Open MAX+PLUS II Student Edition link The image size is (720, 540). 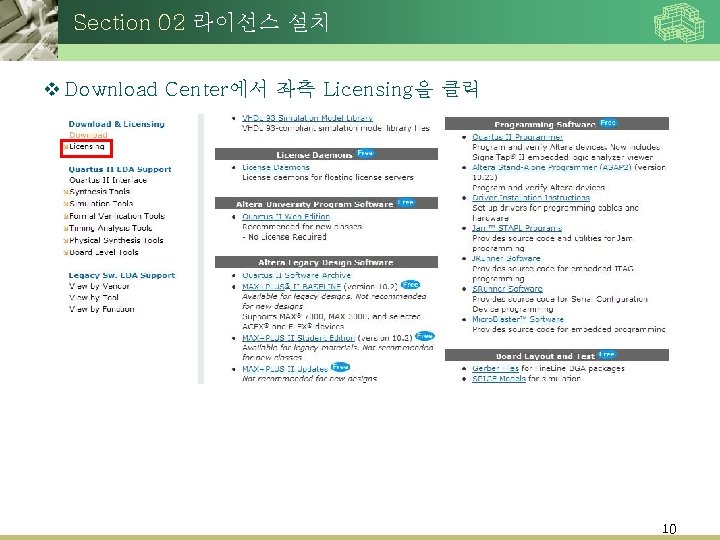[x=298, y=338]
